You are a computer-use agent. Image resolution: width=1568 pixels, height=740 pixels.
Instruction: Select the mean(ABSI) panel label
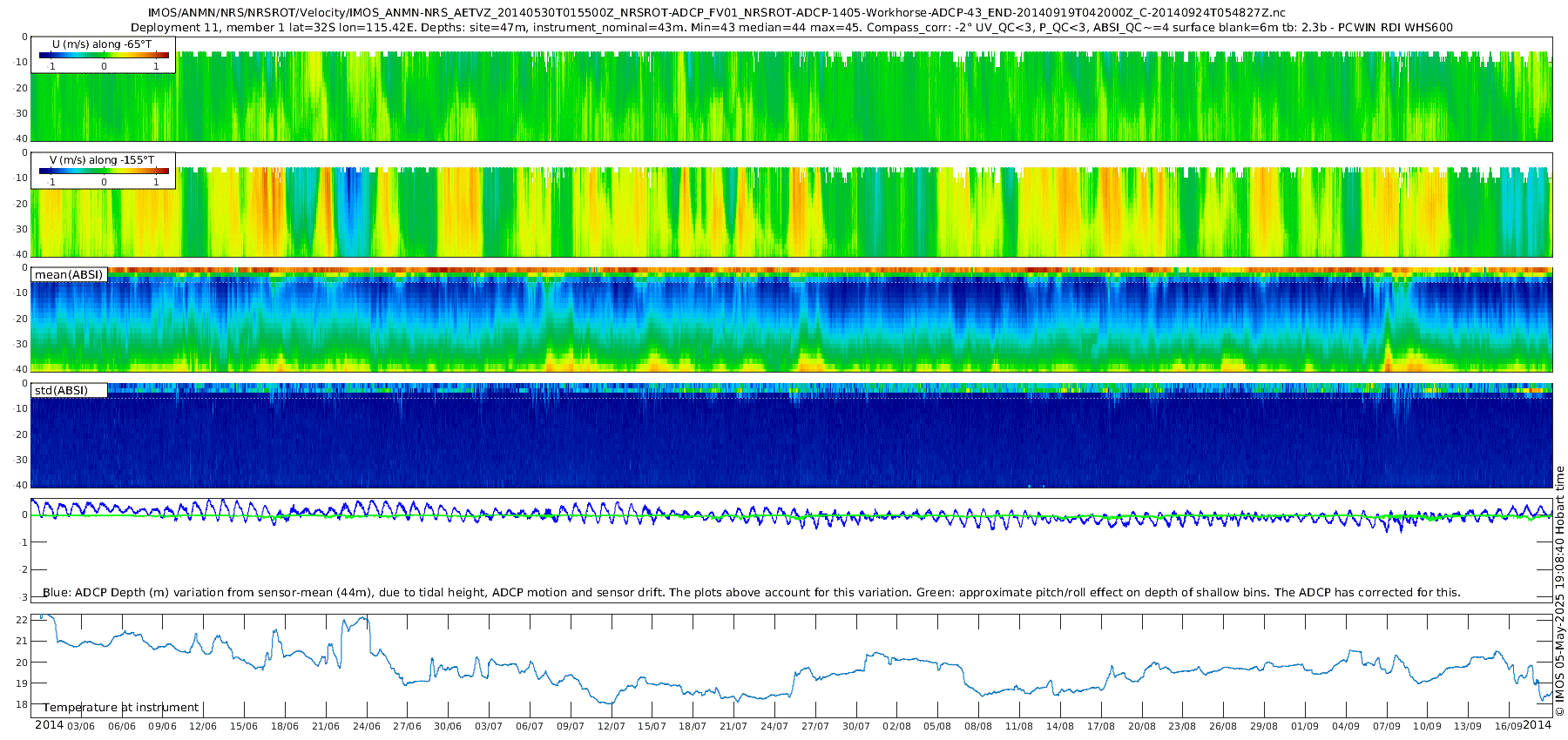tap(69, 274)
